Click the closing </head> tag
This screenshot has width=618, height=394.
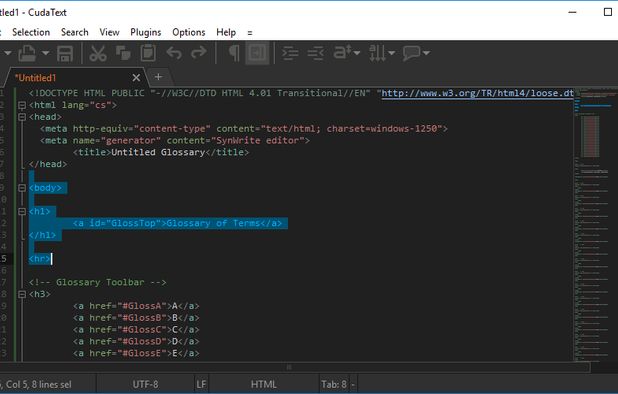coord(48,164)
